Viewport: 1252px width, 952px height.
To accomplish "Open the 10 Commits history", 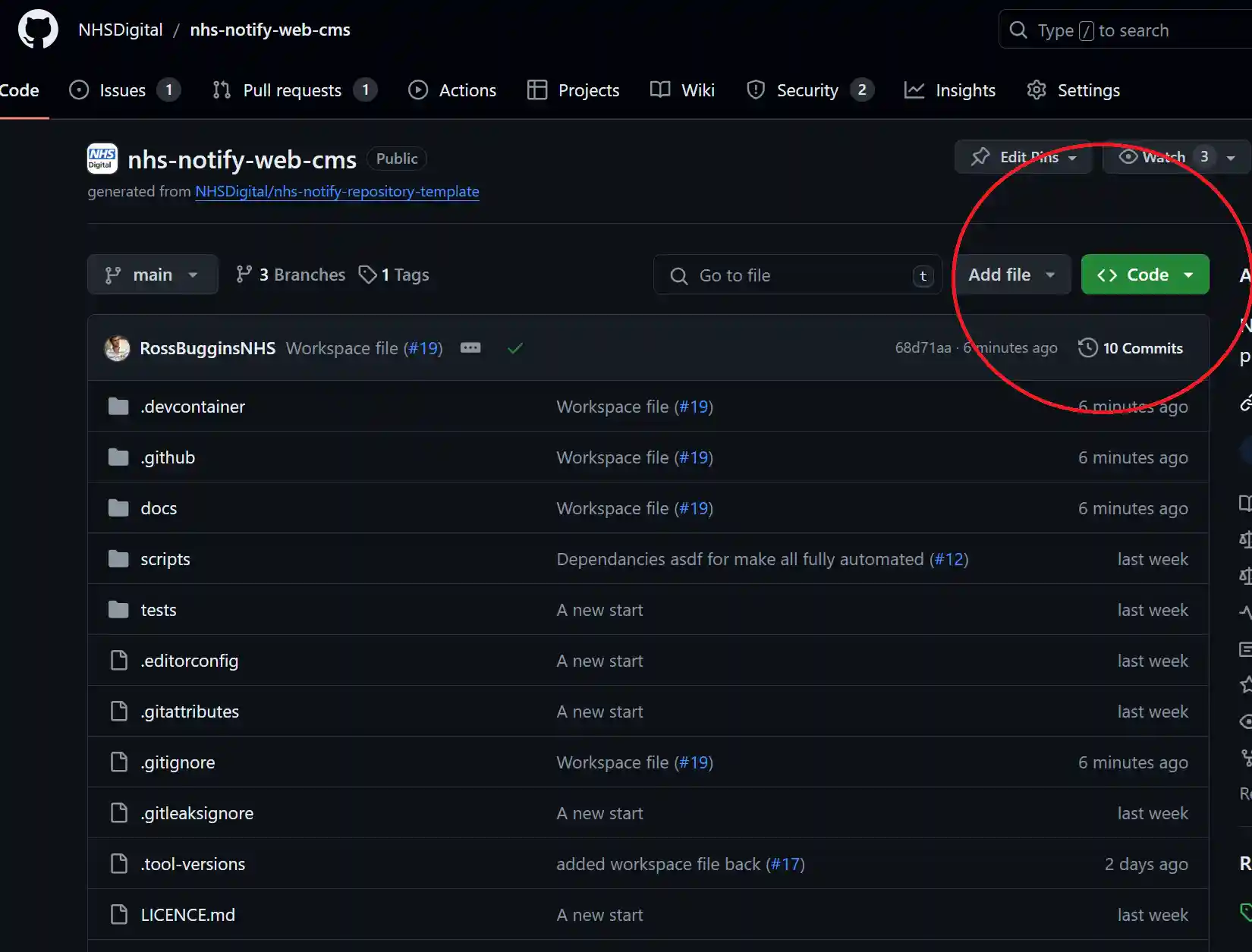I will tap(1131, 348).
